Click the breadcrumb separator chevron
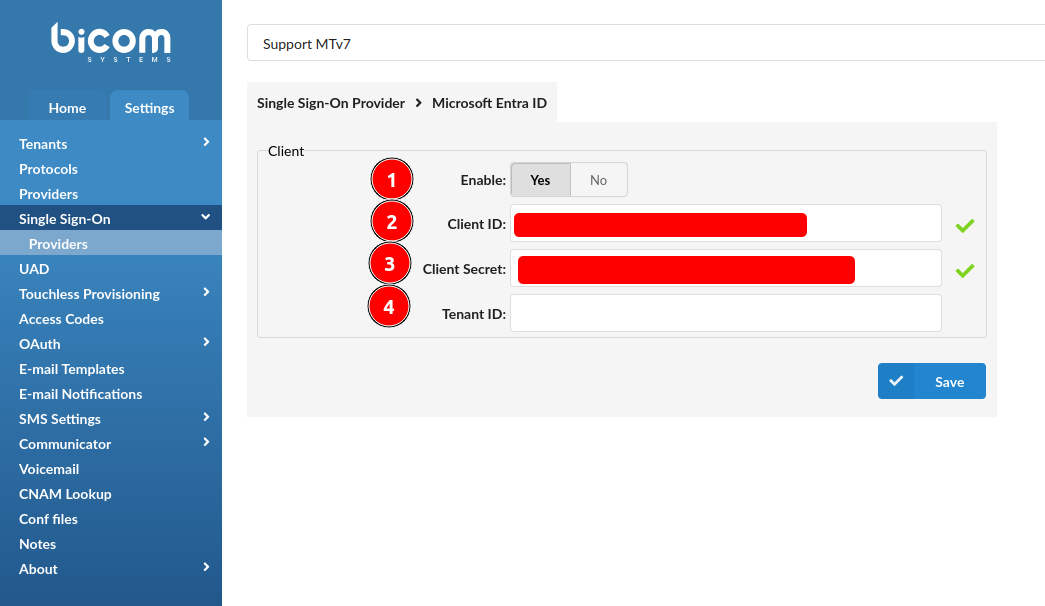This screenshot has height=606, width=1045. [419, 103]
